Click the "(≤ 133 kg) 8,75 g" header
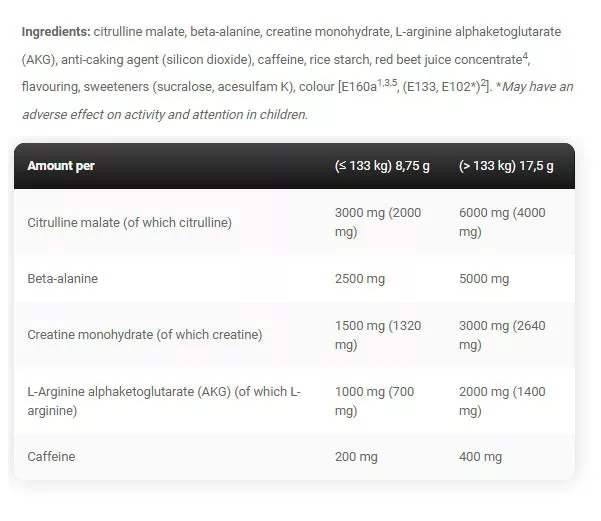The image size is (601, 521). point(382,166)
